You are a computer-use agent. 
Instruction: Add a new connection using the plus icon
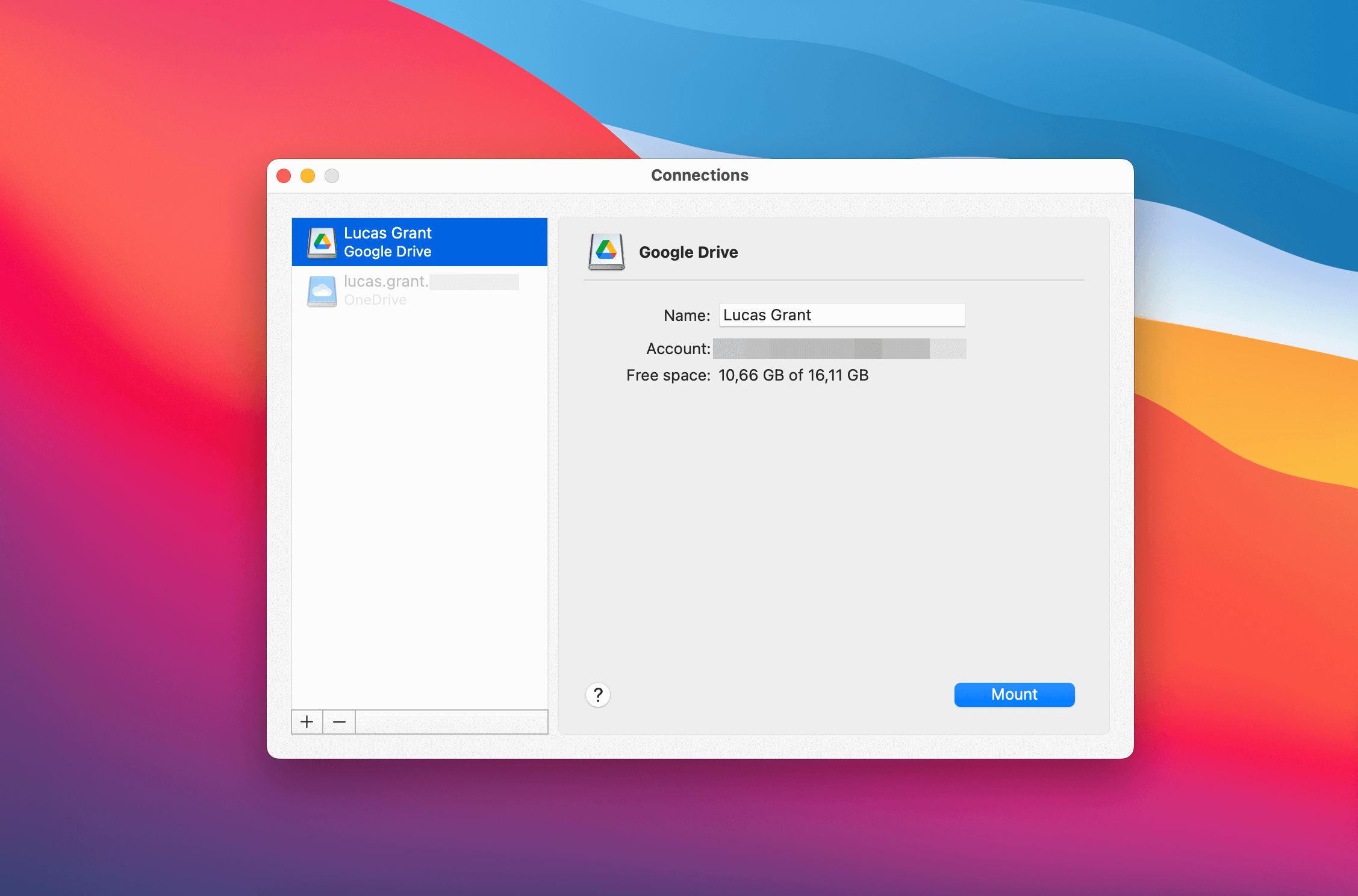307,721
